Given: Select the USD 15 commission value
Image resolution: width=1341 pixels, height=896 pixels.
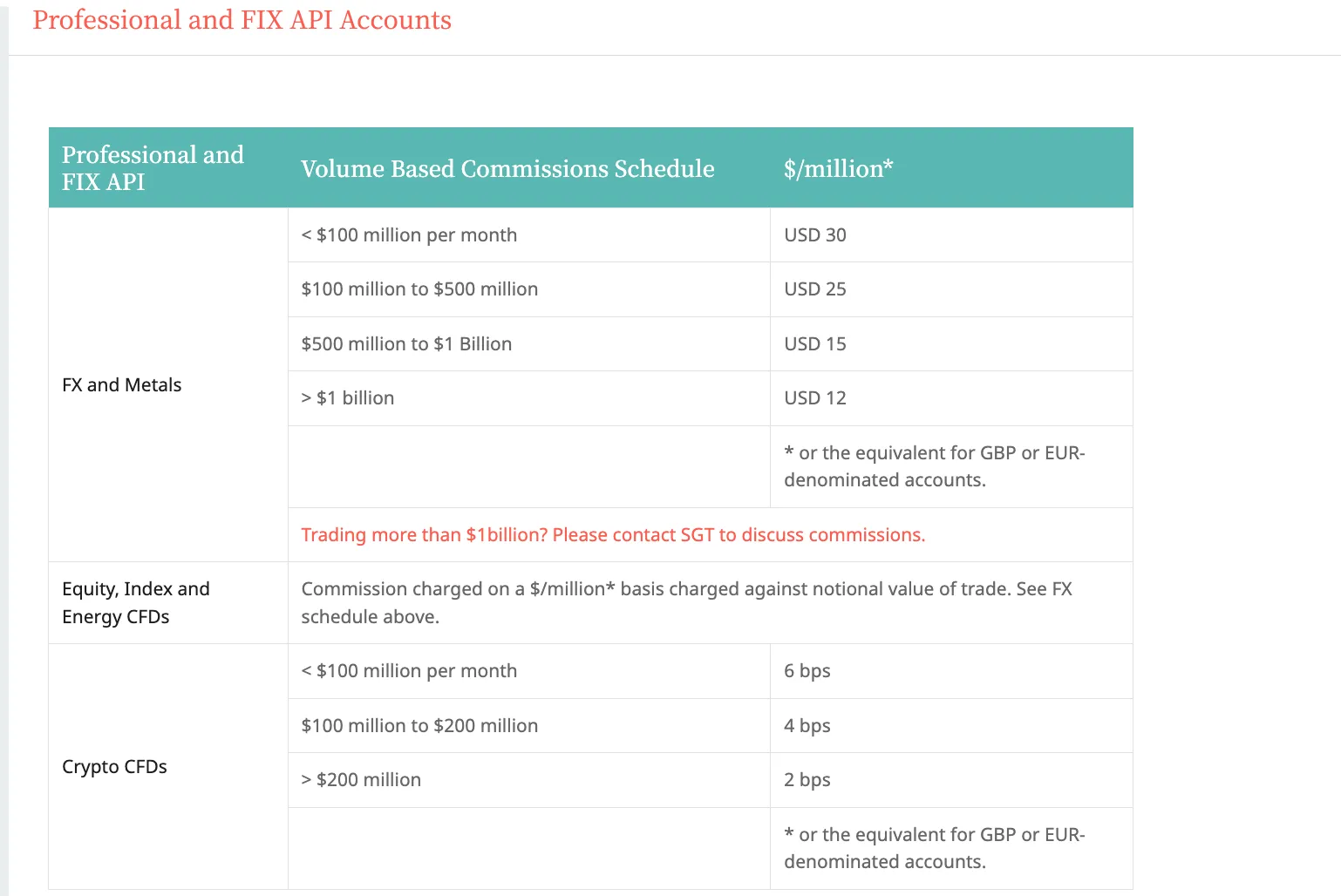Looking at the screenshot, I should pyautogui.click(x=814, y=343).
